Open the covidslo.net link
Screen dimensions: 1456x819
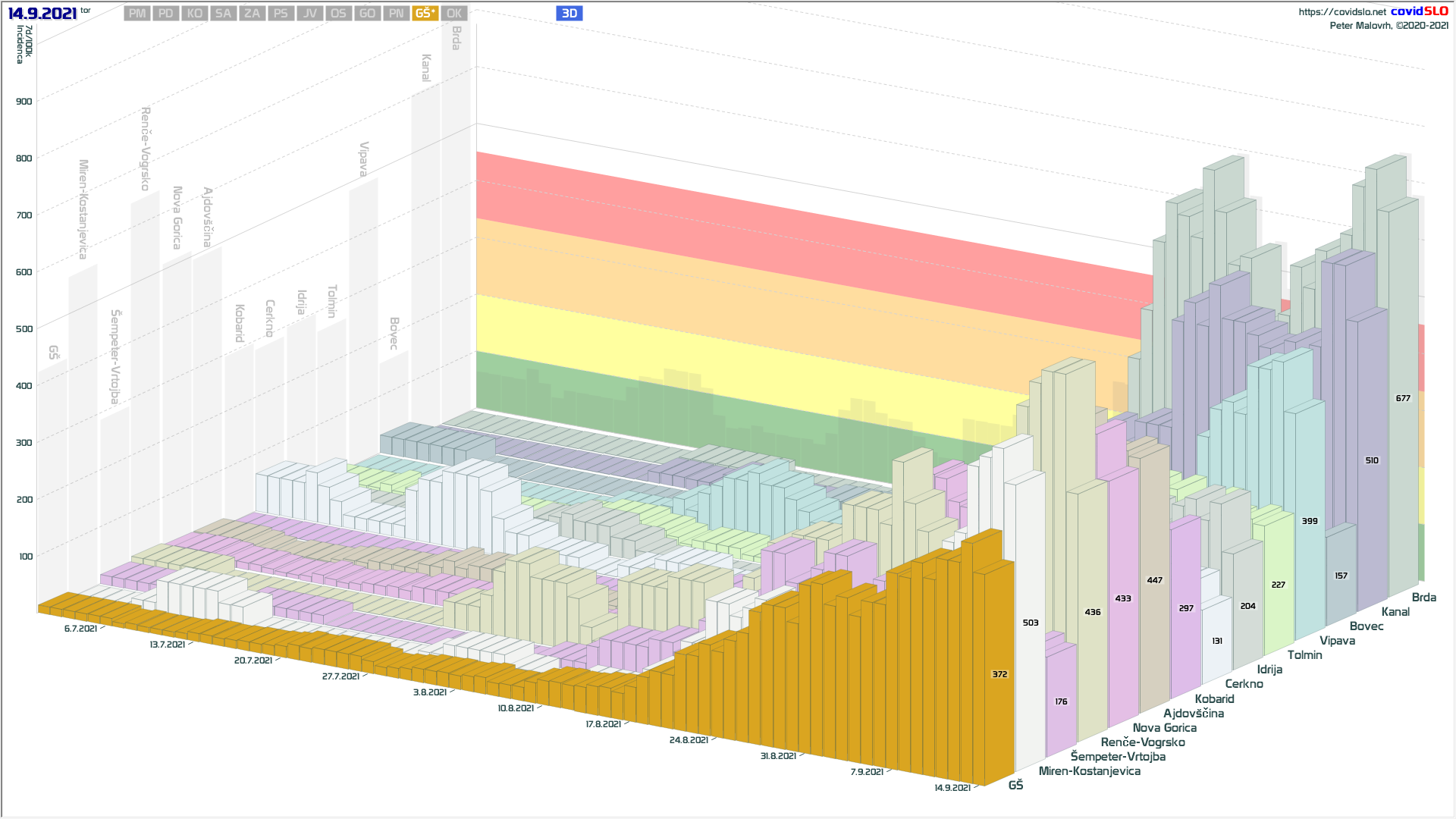[x=1341, y=11]
